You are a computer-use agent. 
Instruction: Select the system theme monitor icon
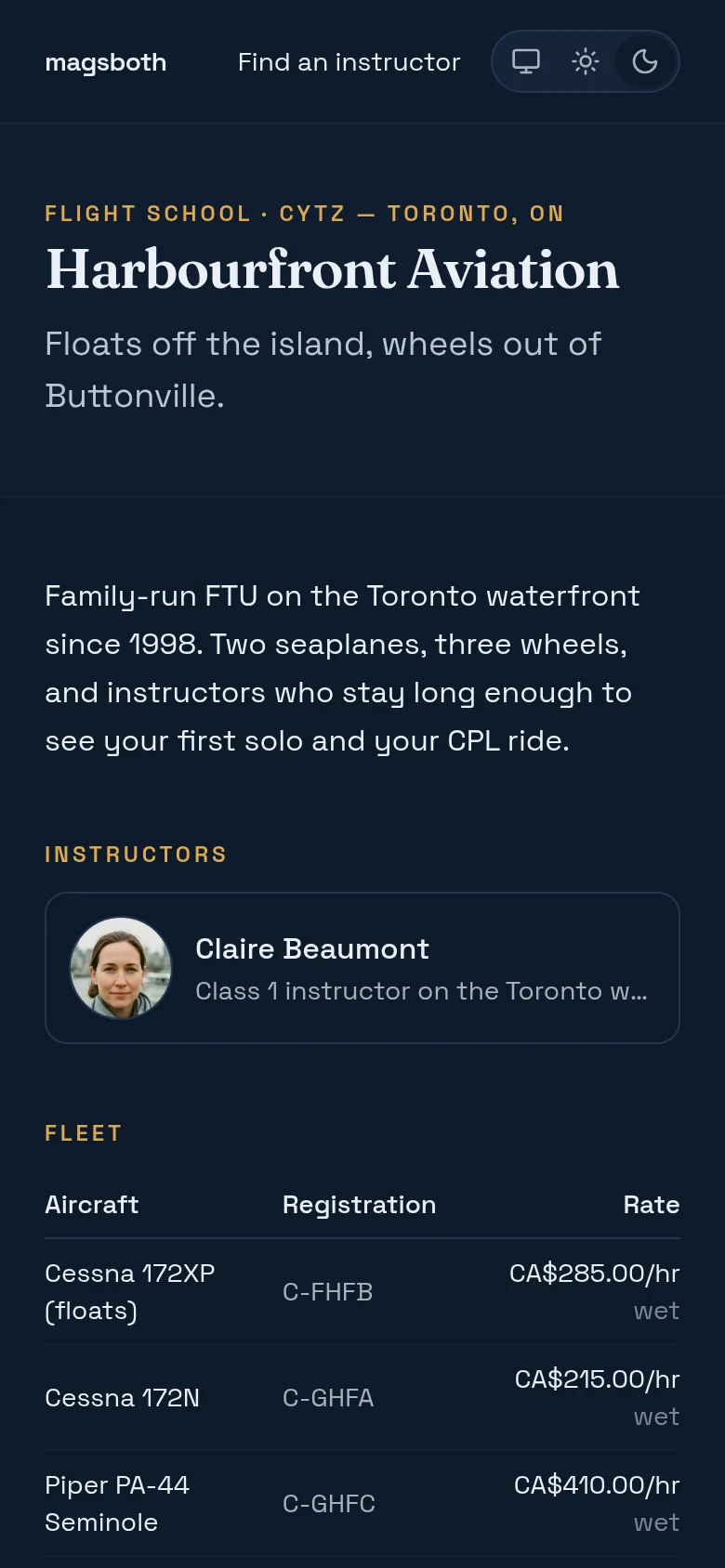pos(526,61)
